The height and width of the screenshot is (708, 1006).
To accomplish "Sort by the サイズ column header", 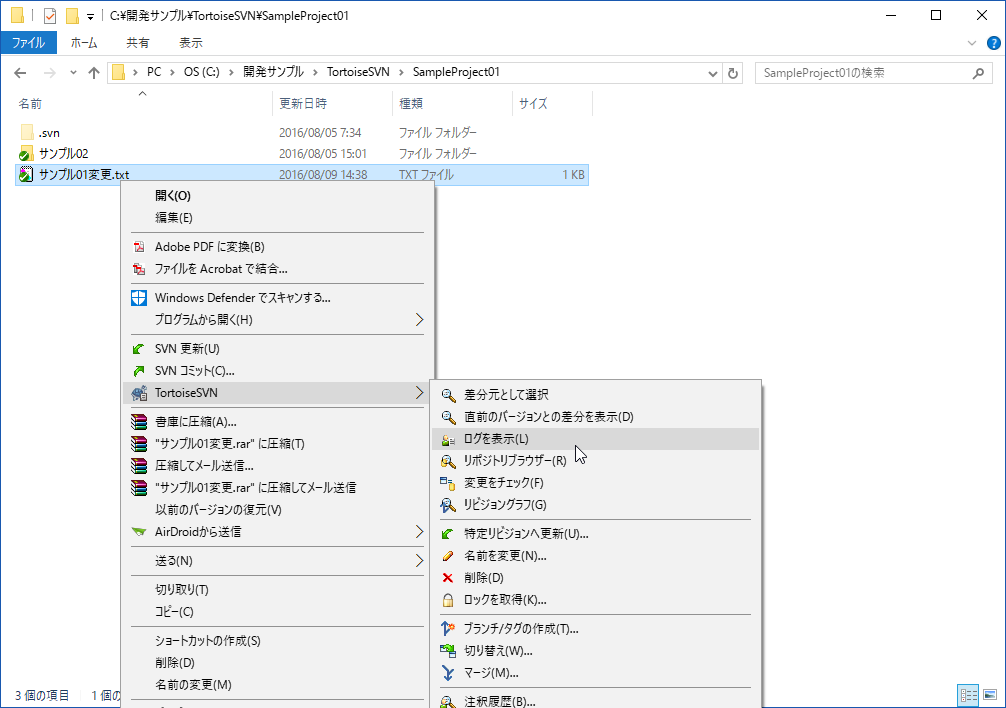I will (x=552, y=103).
